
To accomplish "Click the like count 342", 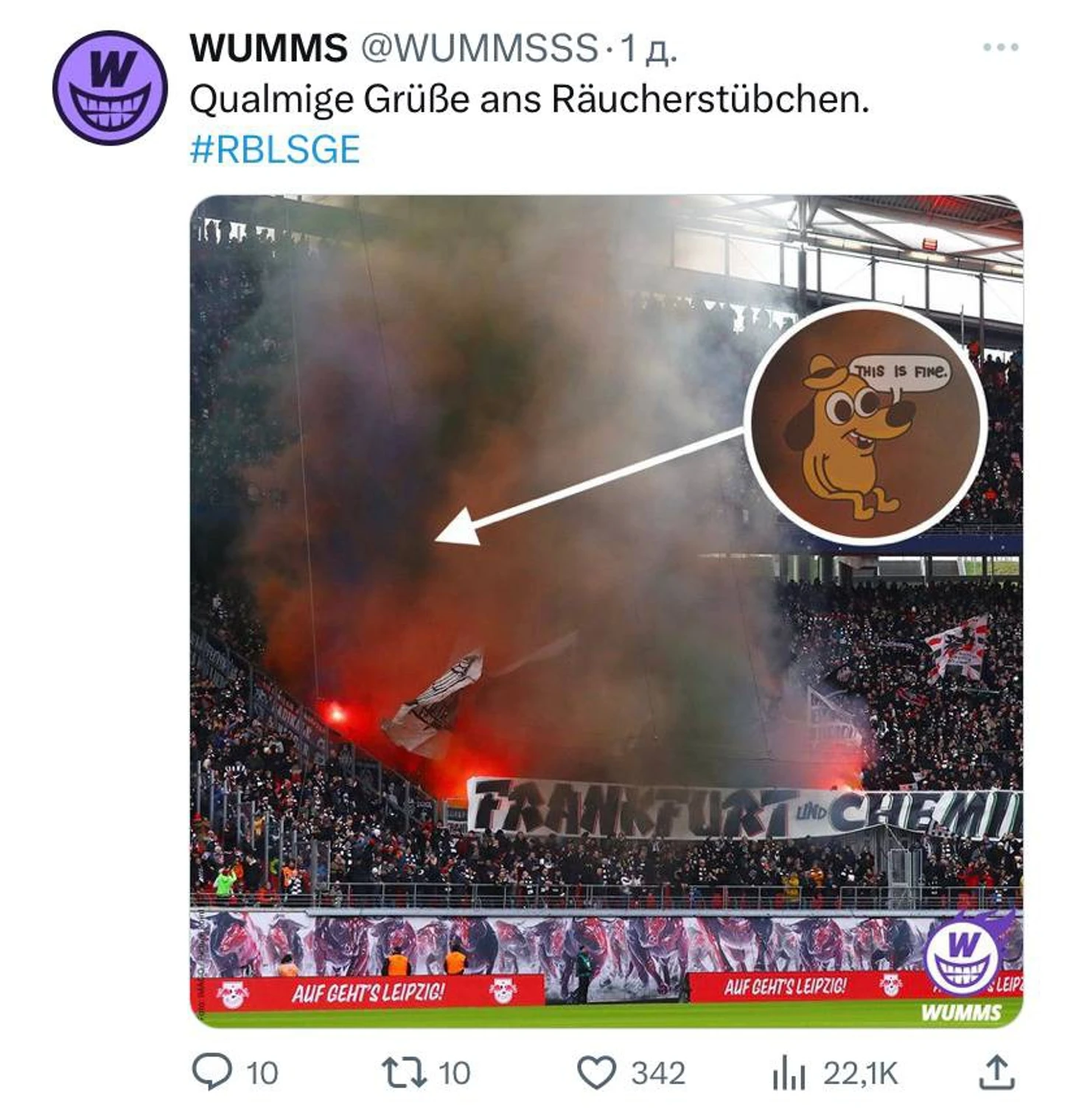I will (x=658, y=1074).
